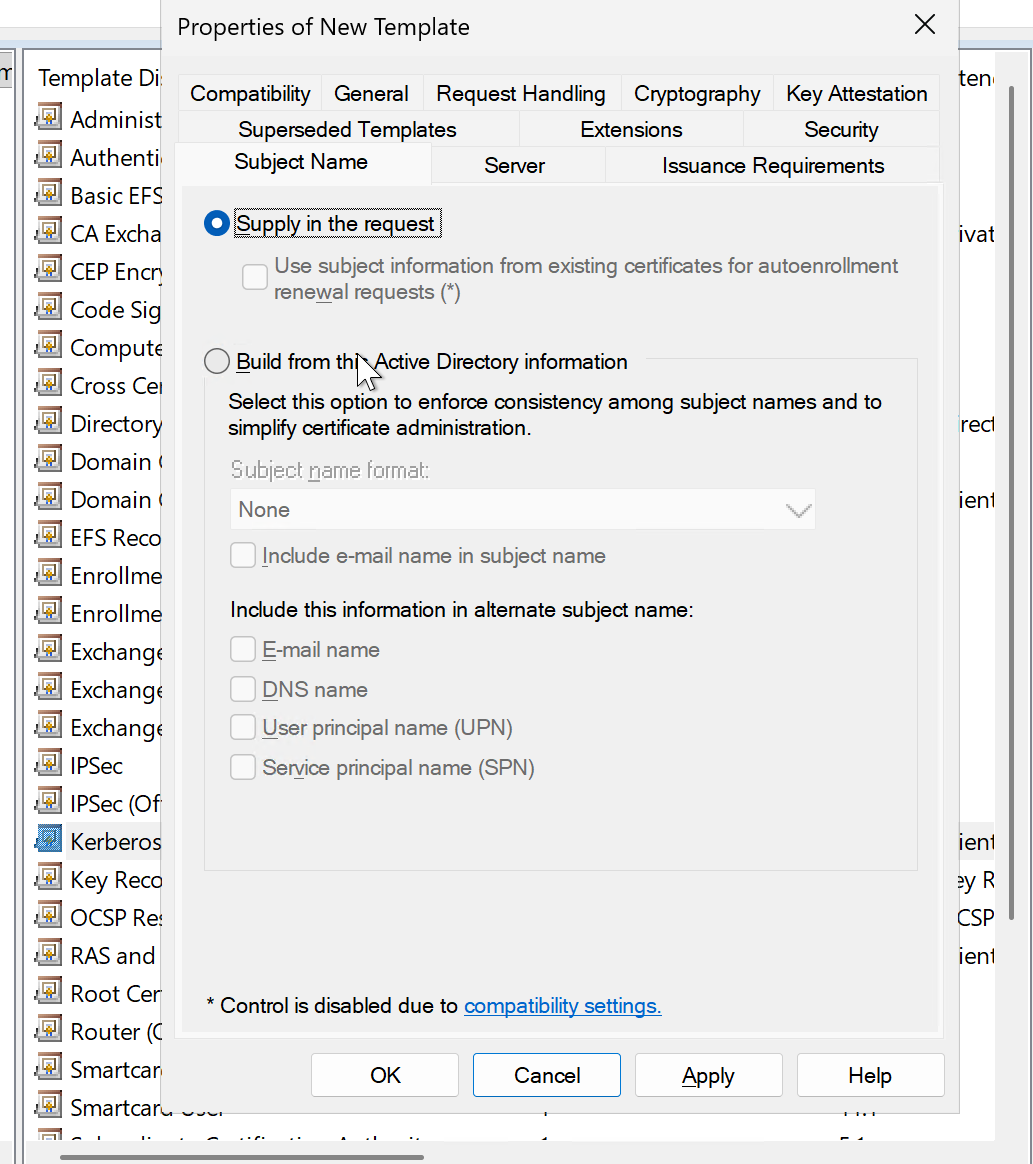Click the horizontal scrollbar at bottom

click(242, 1158)
